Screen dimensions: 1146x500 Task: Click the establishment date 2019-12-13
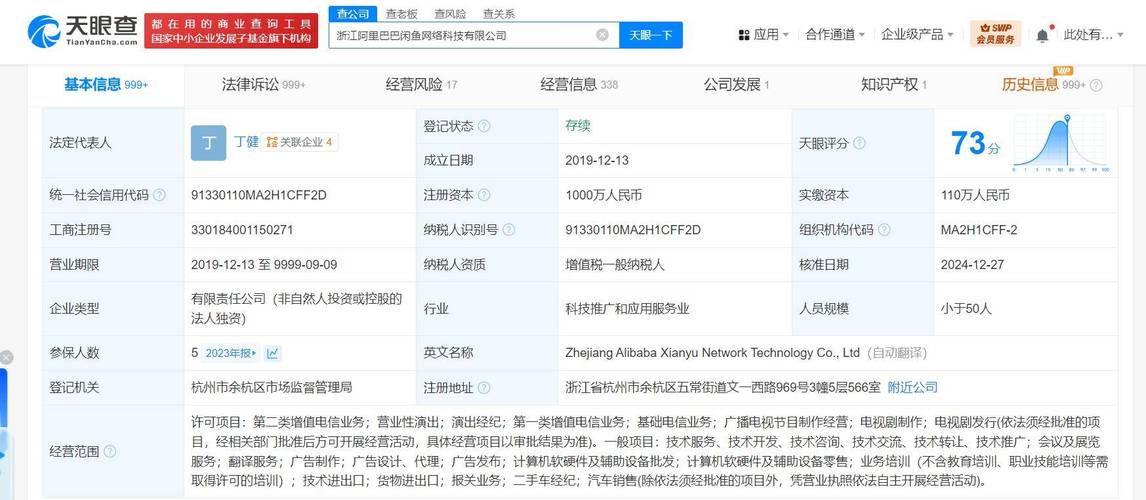click(x=597, y=160)
